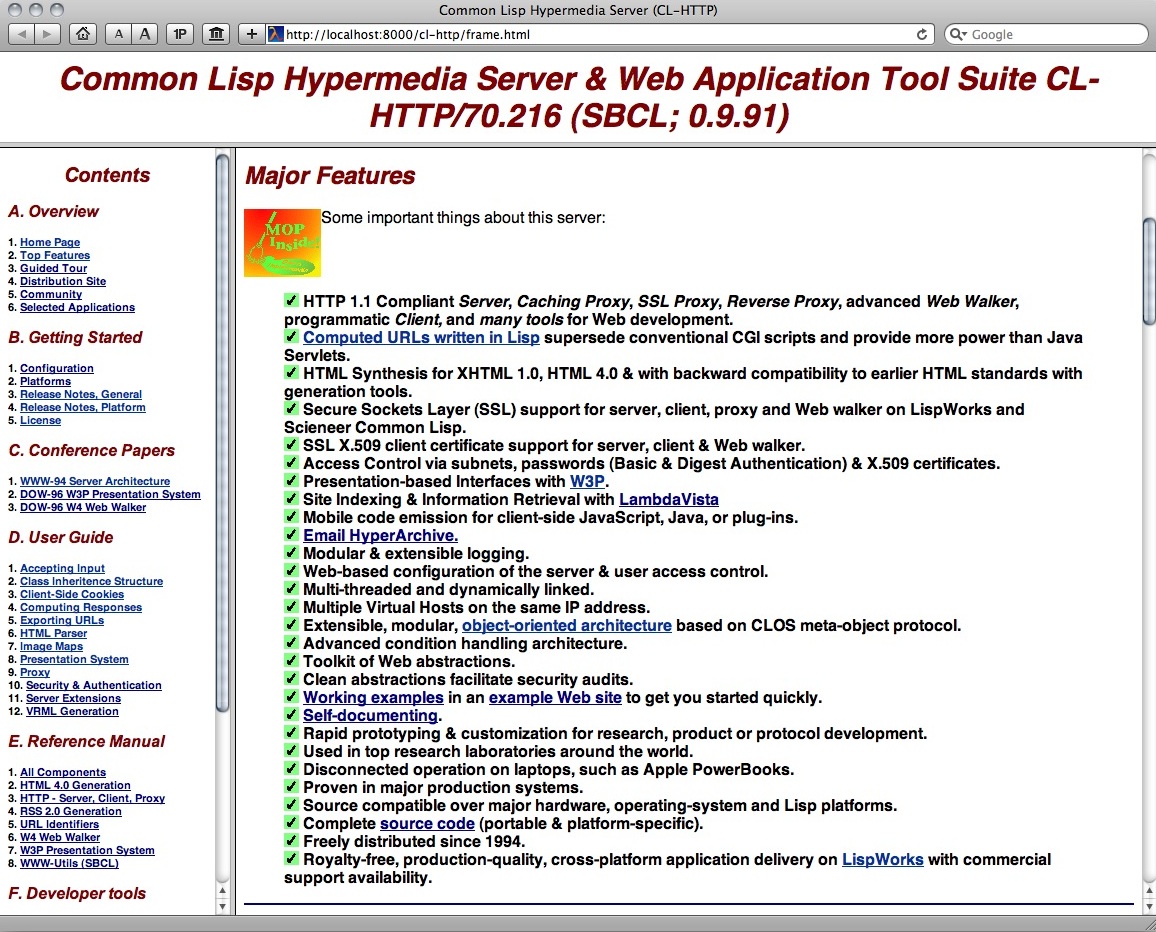This screenshot has height=932, width=1156.
Task: Open the Selected Applications link
Action: tap(77, 307)
